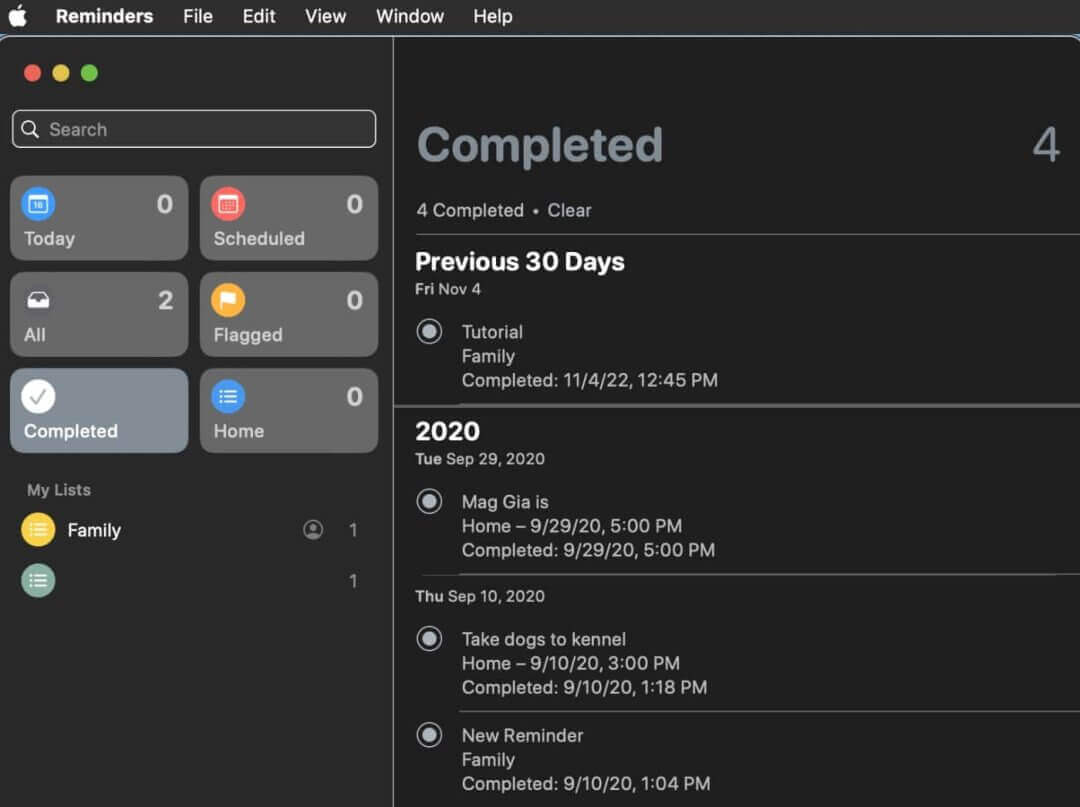Click the orange Flagged flag icon
The image size is (1080, 807).
point(228,300)
